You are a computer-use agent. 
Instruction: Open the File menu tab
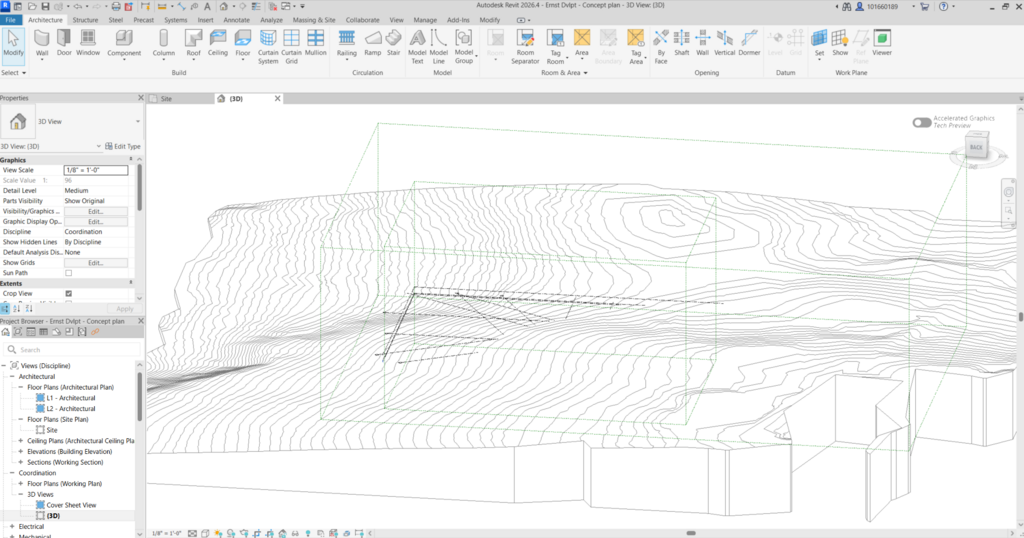click(11, 20)
